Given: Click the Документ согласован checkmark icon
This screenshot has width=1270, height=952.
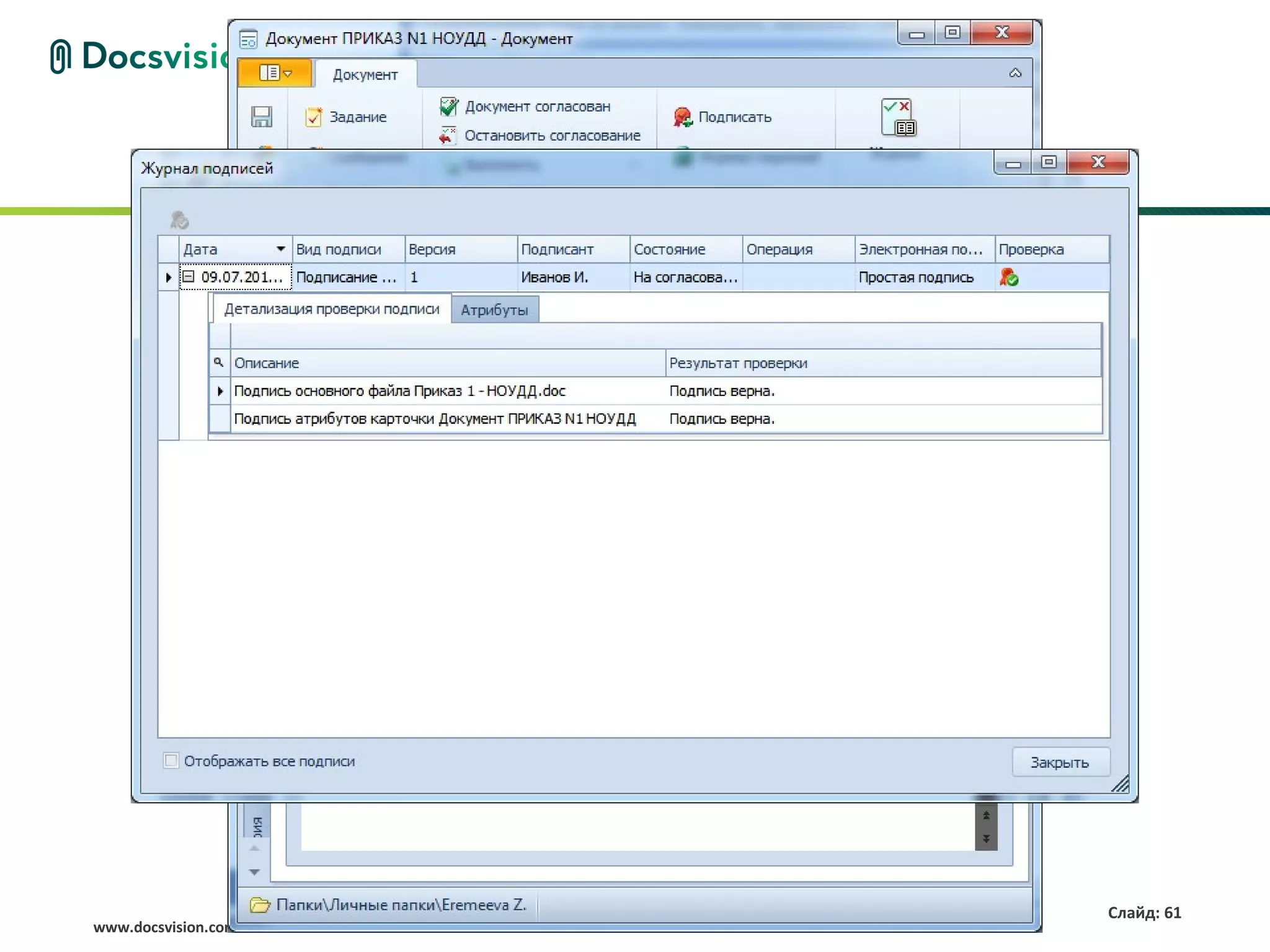Looking at the screenshot, I should tap(448, 107).
